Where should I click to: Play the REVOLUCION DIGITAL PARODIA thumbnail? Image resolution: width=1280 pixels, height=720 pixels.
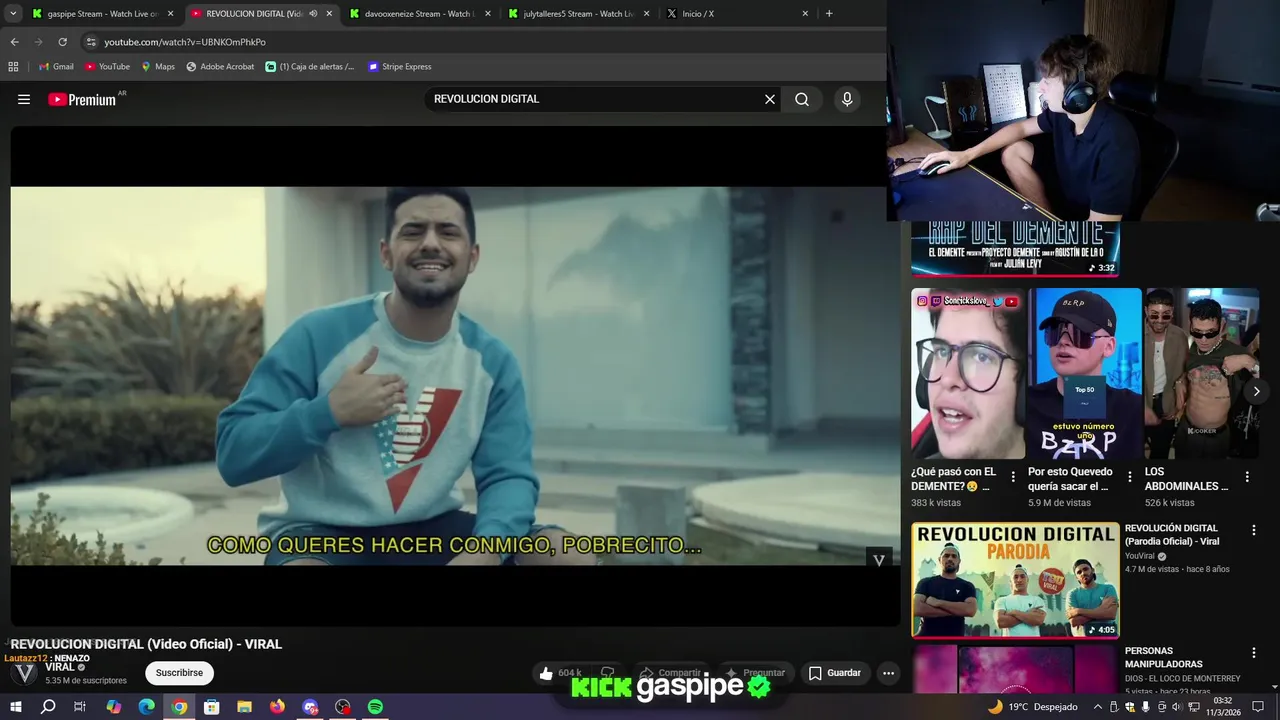pyautogui.click(x=1015, y=580)
